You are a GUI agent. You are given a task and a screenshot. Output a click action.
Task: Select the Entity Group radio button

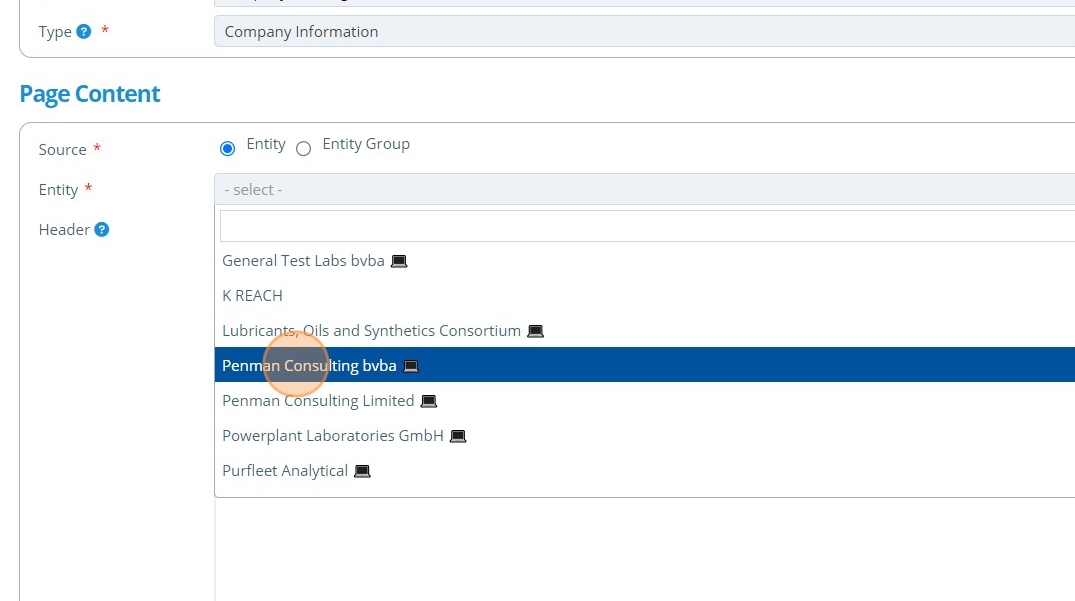(304, 148)
